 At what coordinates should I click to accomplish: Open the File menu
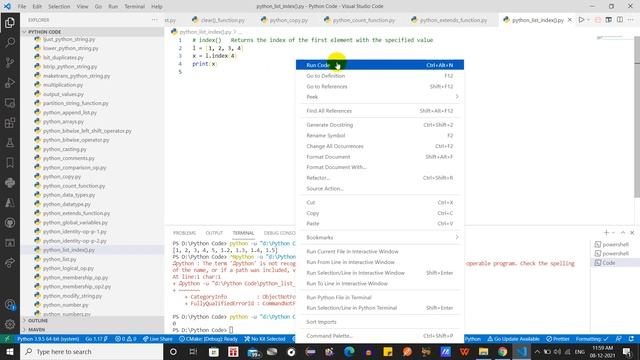point(22,7)
